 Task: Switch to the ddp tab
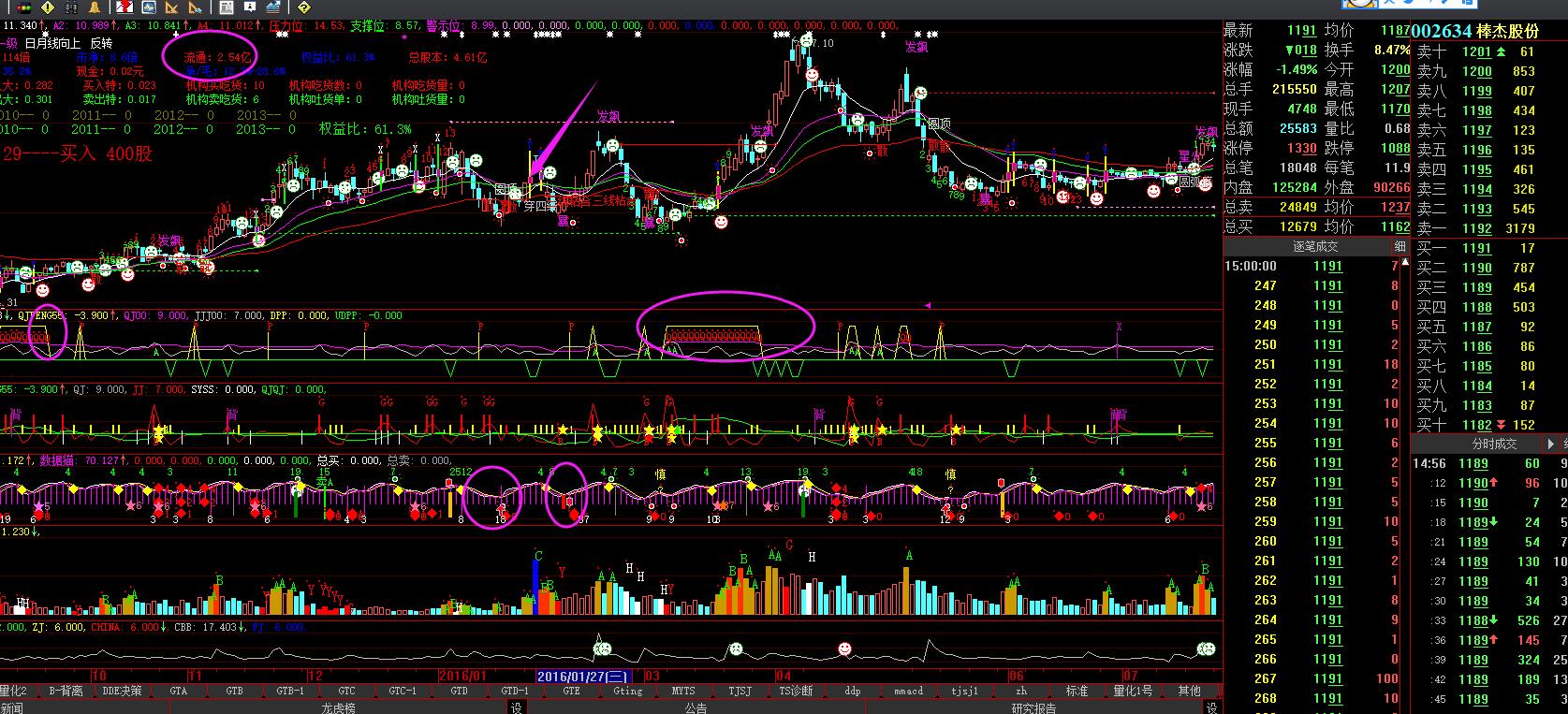853,691
